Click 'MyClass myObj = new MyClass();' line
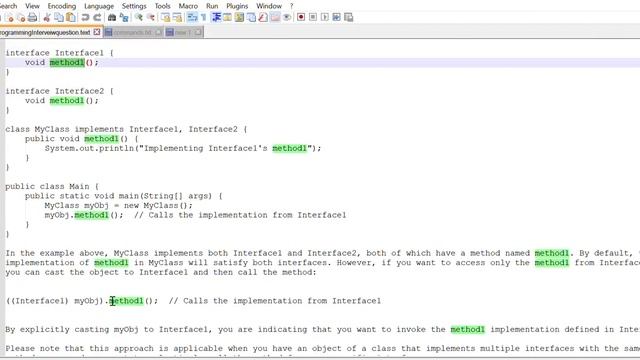The image size is (640, 360). pos(118,205)
